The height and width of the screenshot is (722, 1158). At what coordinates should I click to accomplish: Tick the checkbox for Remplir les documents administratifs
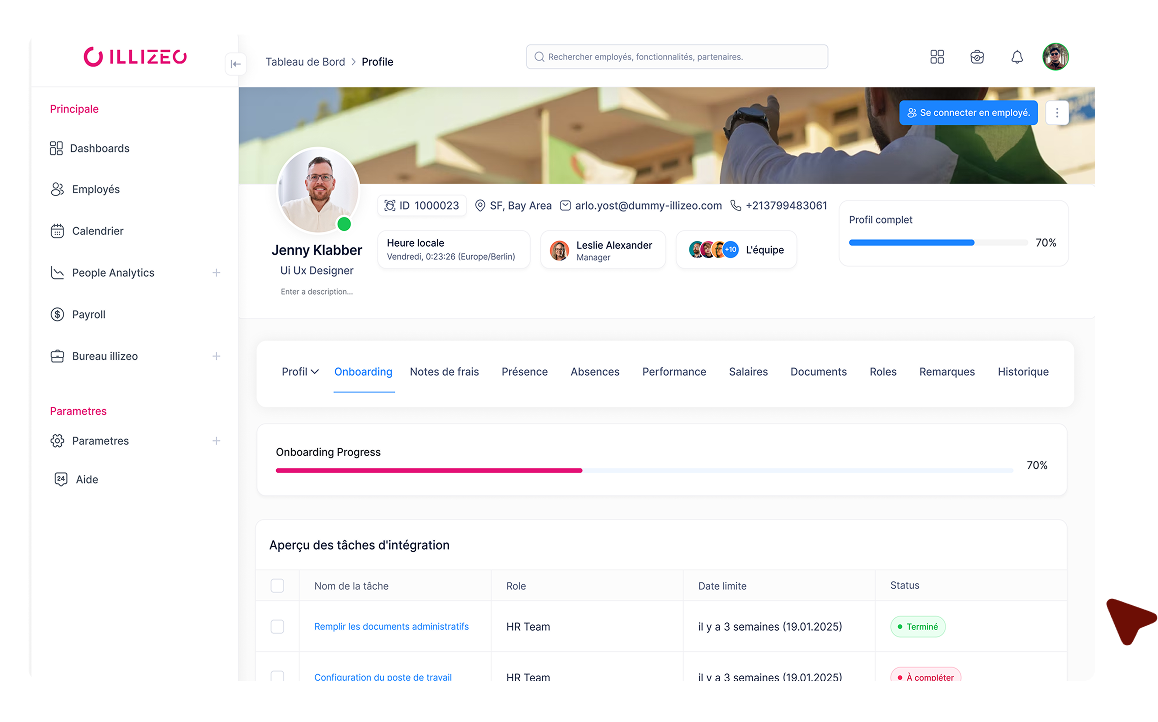[277, 626]
